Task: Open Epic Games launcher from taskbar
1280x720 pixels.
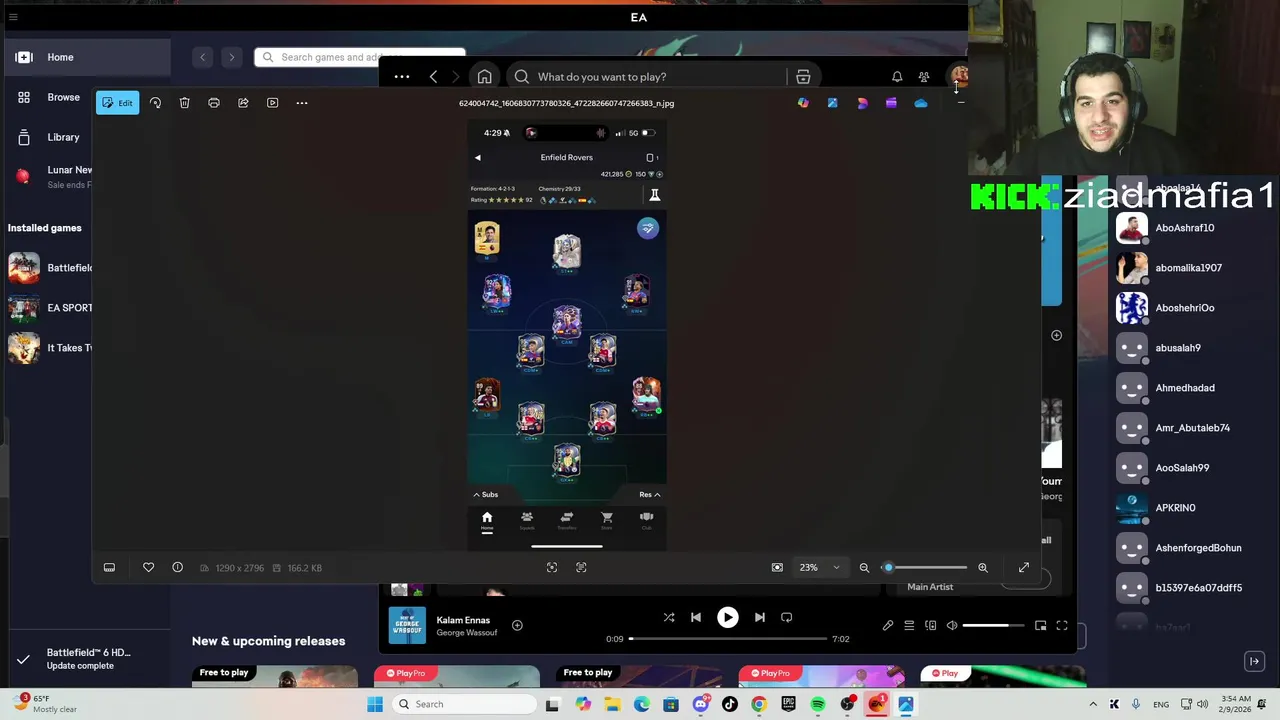Action: (x=788, y=704)
